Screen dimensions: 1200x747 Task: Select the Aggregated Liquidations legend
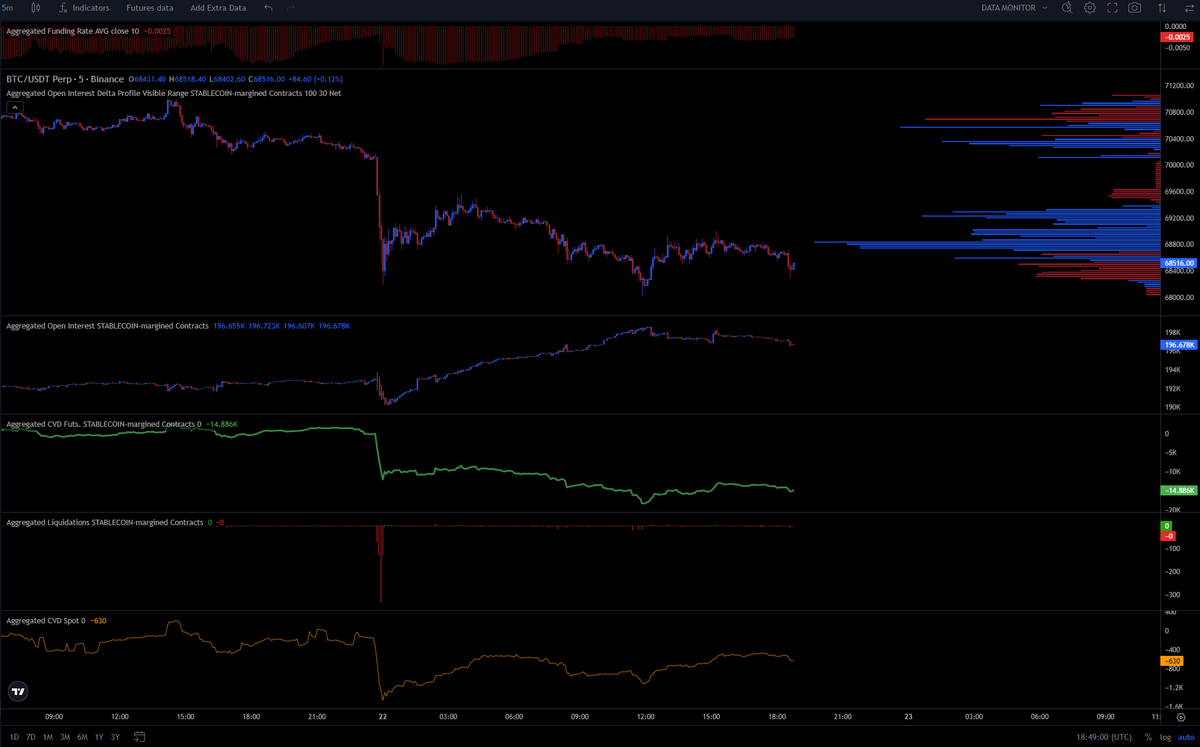point(104,522)
